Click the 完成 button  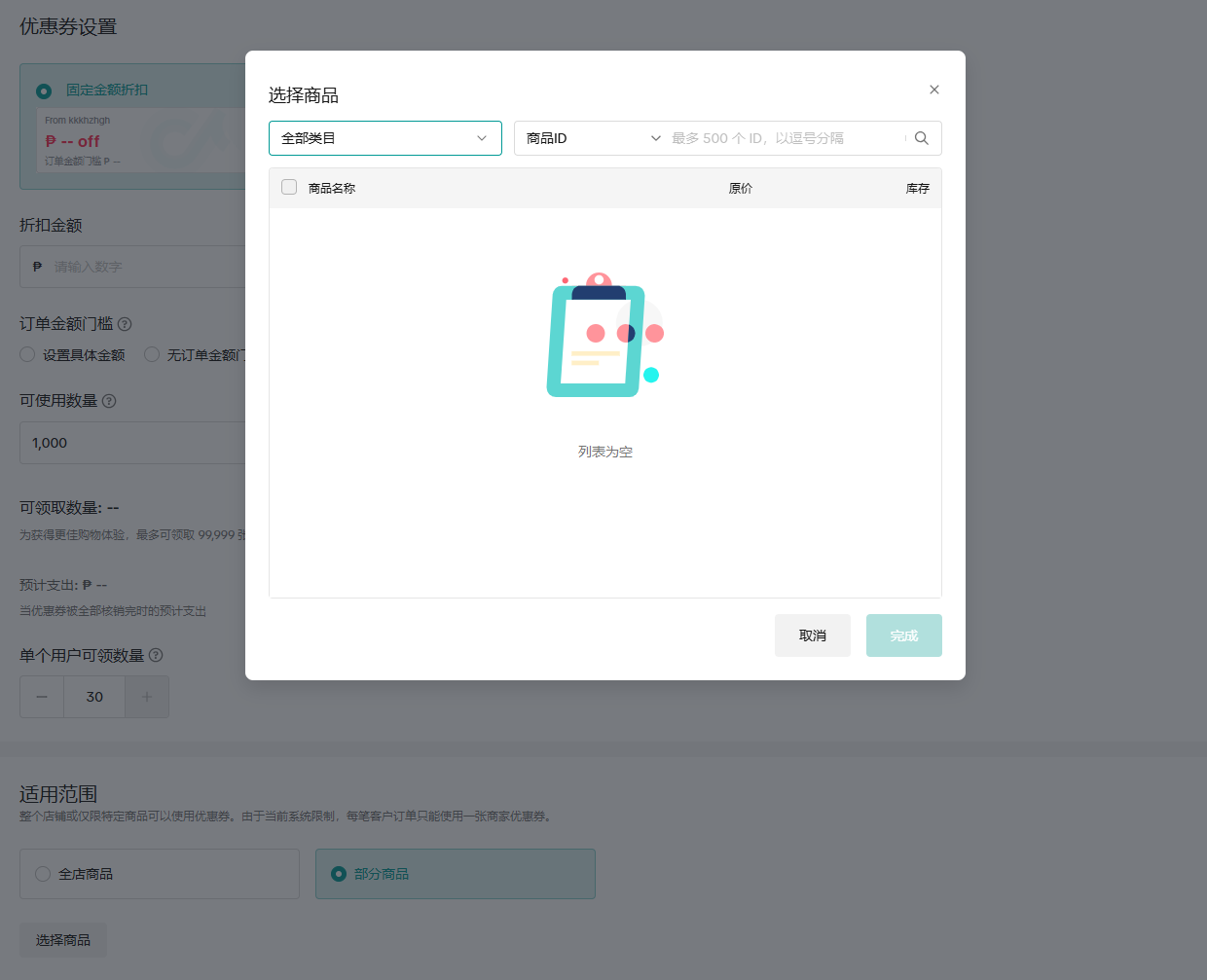pos(903,635)
